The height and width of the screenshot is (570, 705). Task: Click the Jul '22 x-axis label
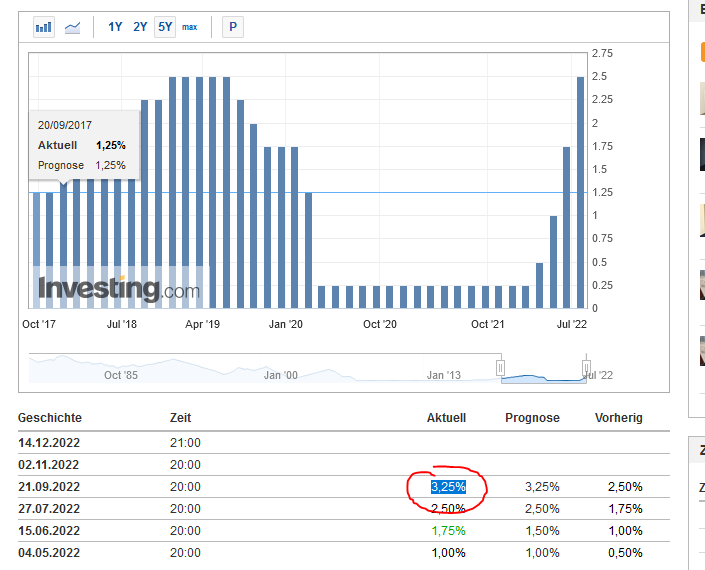tap(572, 324)
